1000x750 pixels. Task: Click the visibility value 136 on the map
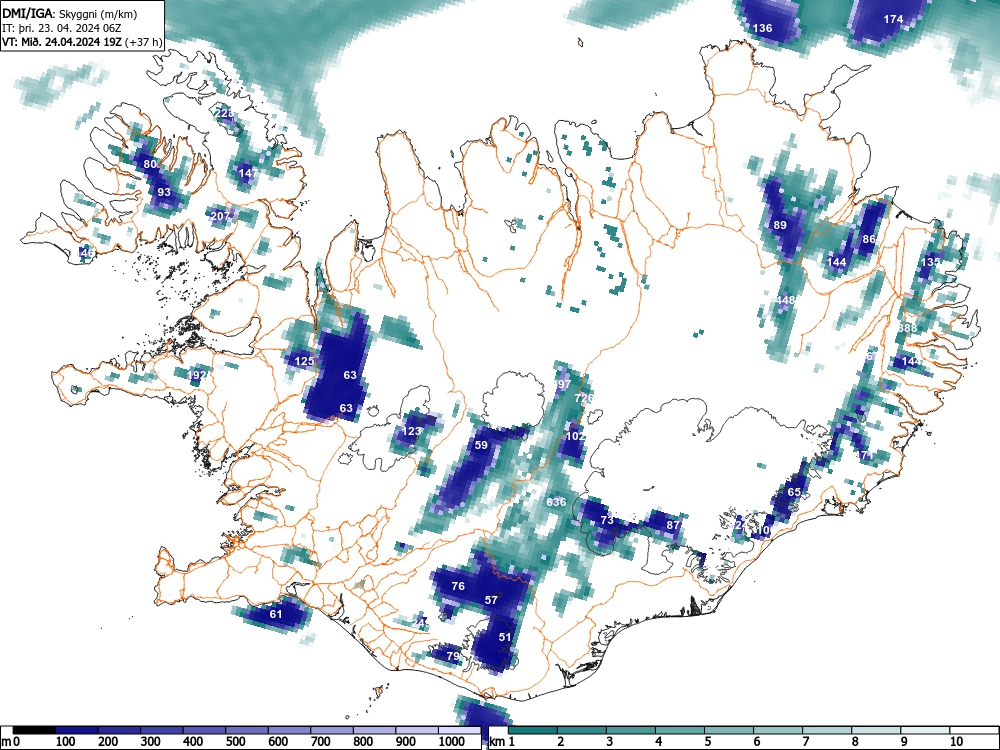click(762, 28)
